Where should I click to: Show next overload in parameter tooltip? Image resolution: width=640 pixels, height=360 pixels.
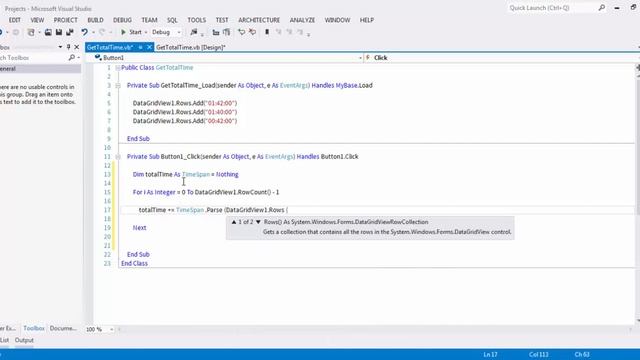(258, 222)
